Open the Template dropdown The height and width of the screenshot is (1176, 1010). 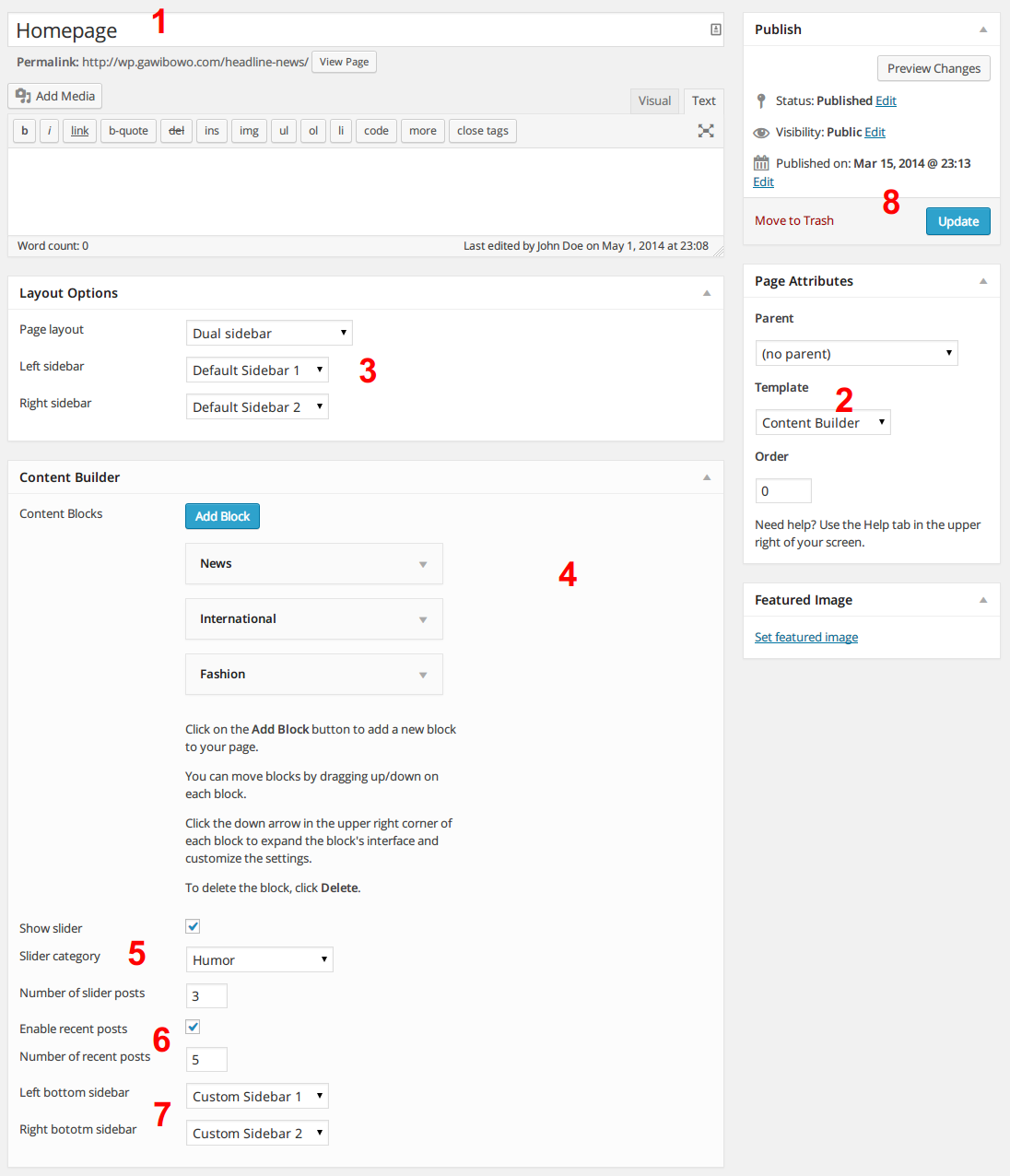tap(823, 422)
